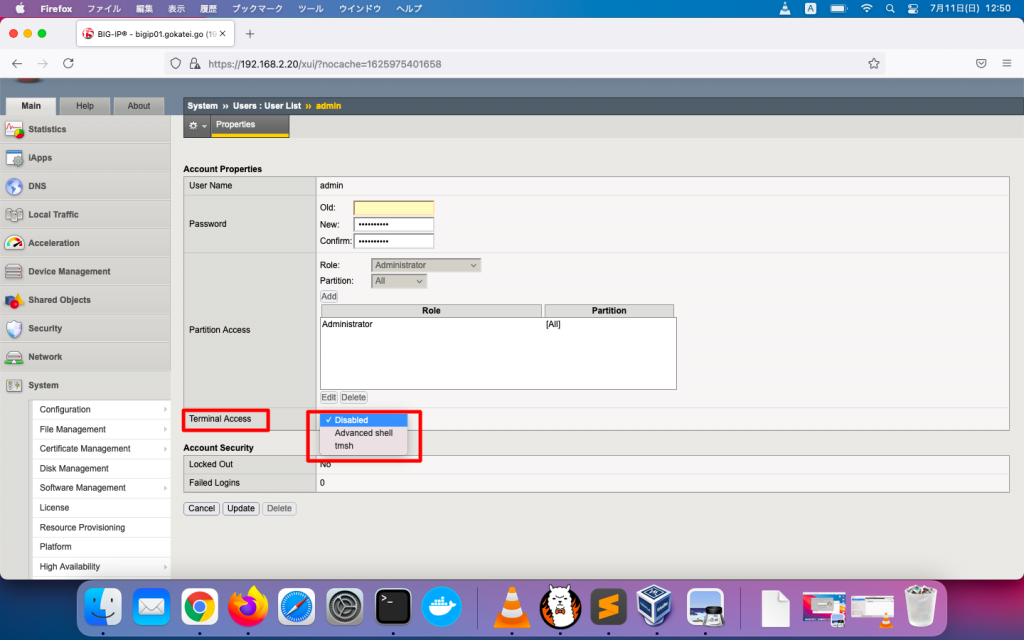Click the Add button under Partition

coord(329,296)
